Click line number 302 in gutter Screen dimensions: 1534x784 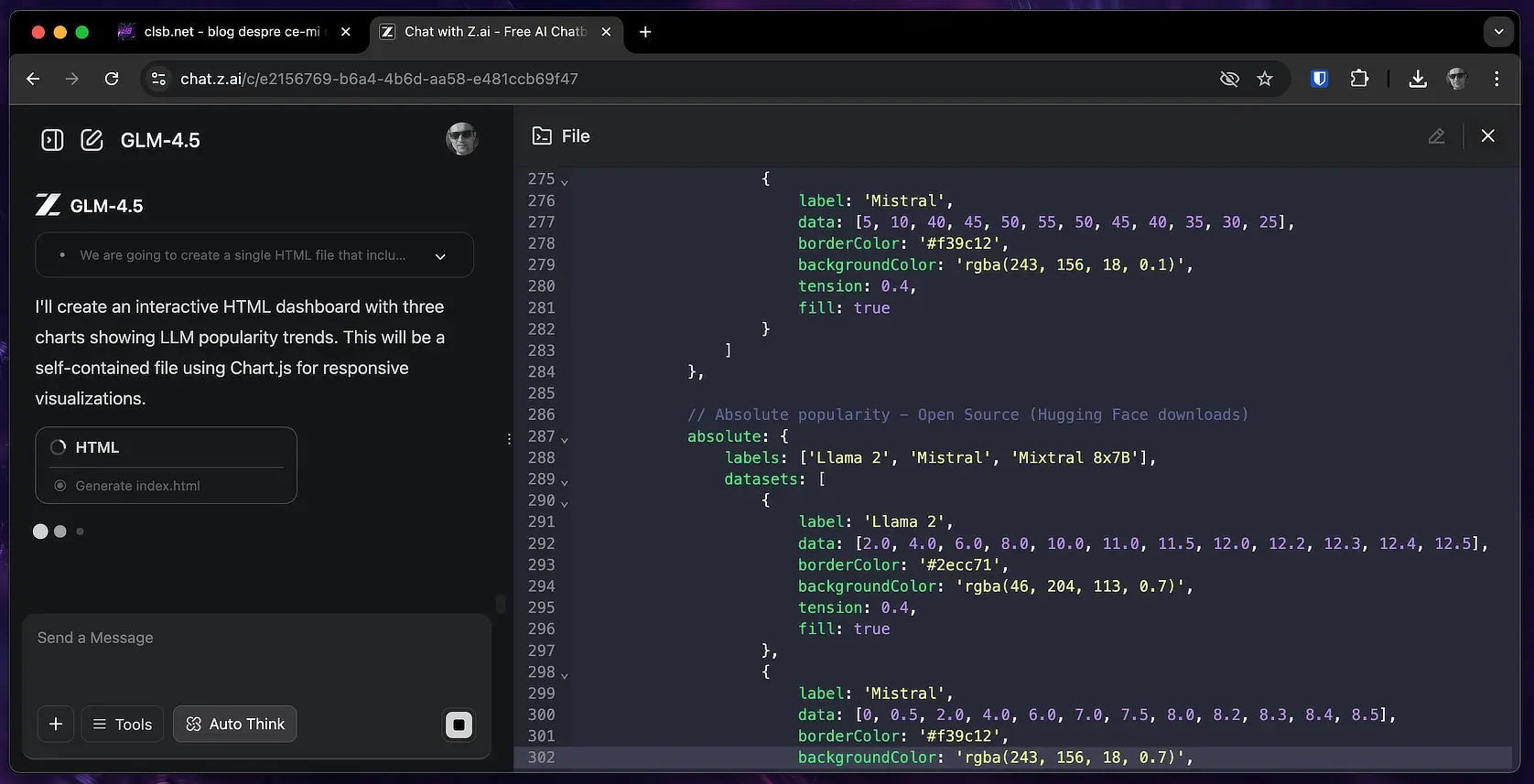tap(541, 757)
